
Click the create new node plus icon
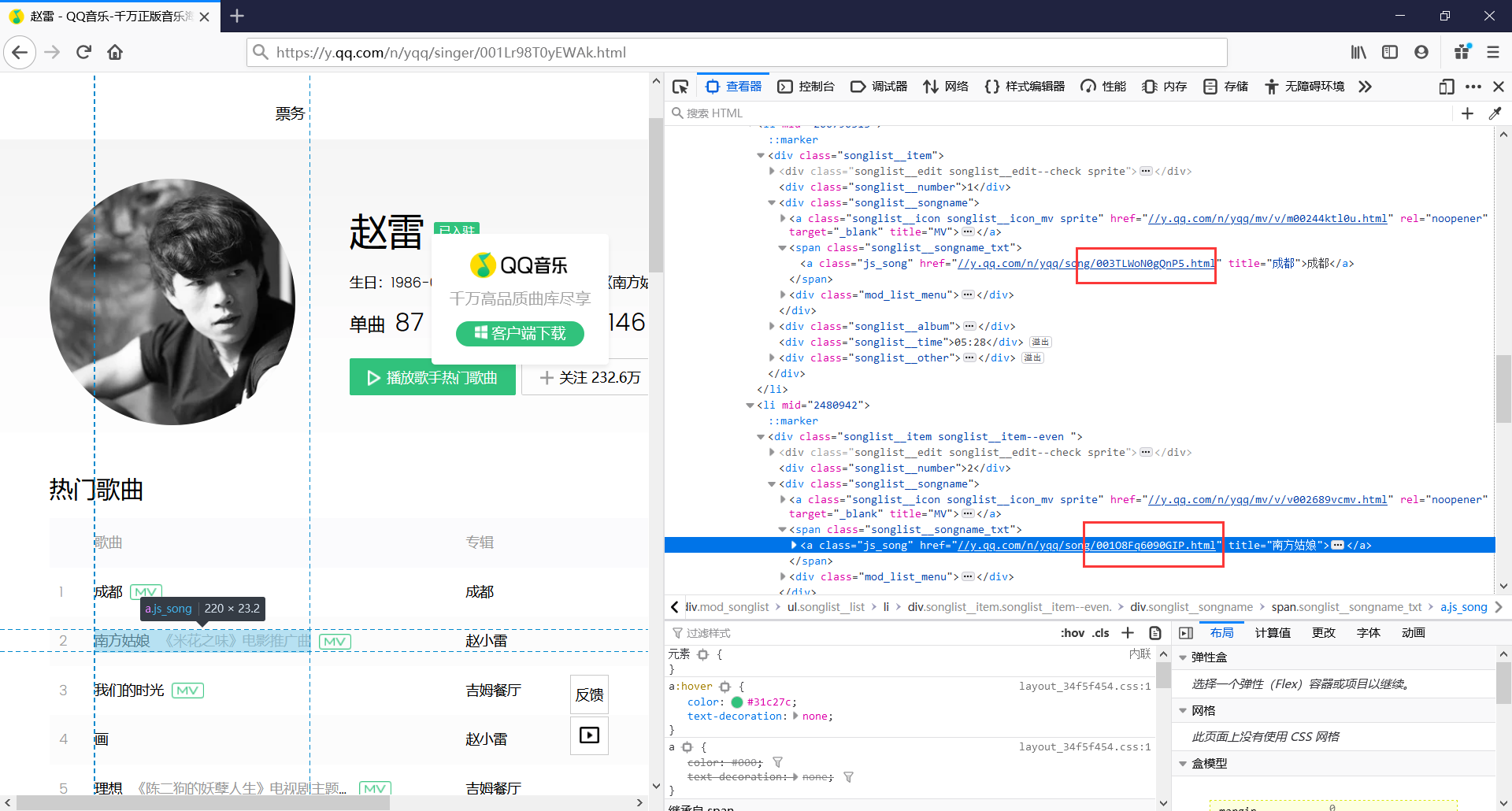tap(1467, 113)
